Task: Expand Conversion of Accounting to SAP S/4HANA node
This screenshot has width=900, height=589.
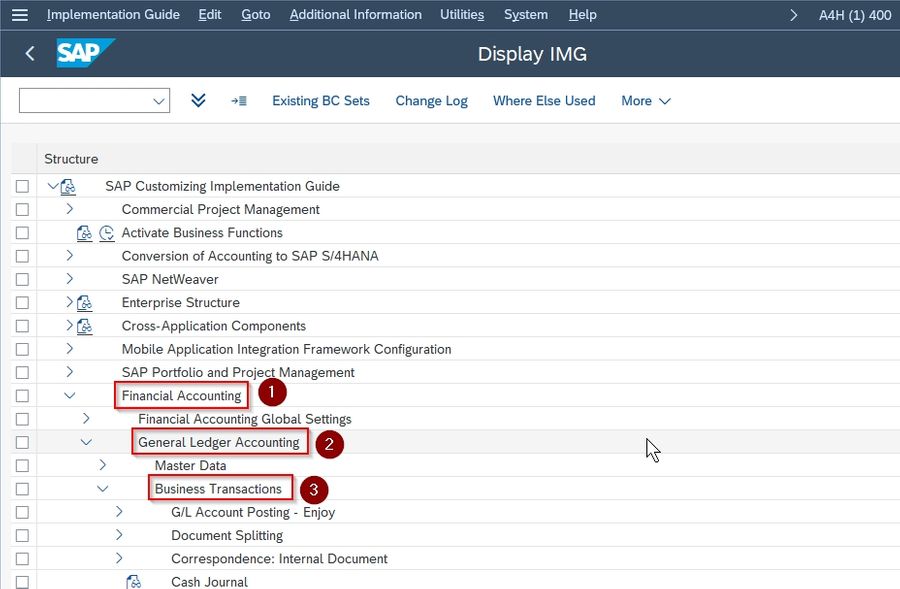Action: coord(69,255)
